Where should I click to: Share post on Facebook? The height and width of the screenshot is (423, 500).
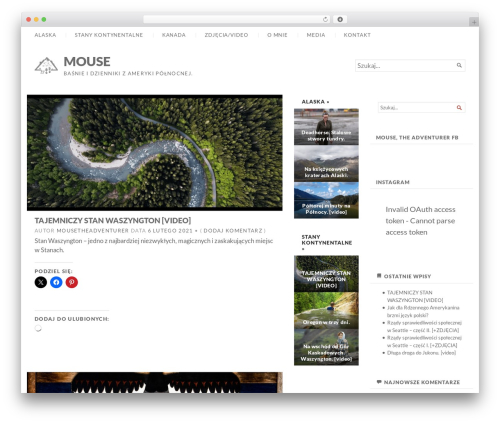tap(56, 282)
